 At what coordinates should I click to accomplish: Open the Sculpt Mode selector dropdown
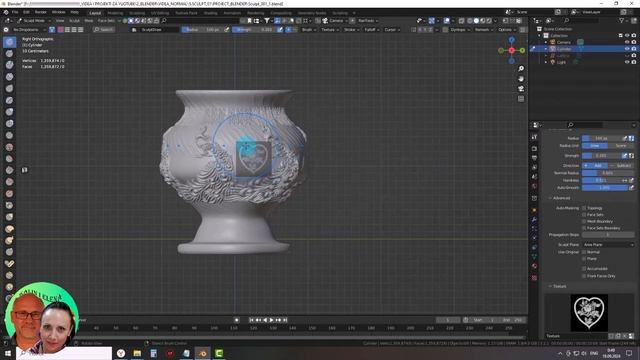[34, 20]
